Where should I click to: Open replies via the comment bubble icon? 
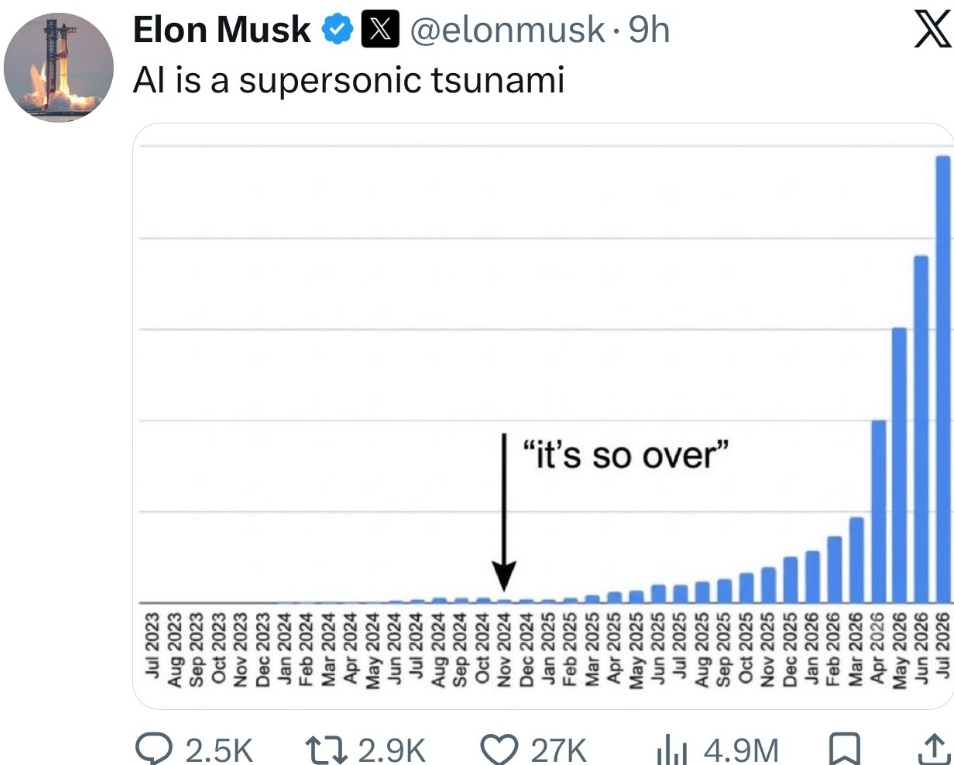(153, 749)
